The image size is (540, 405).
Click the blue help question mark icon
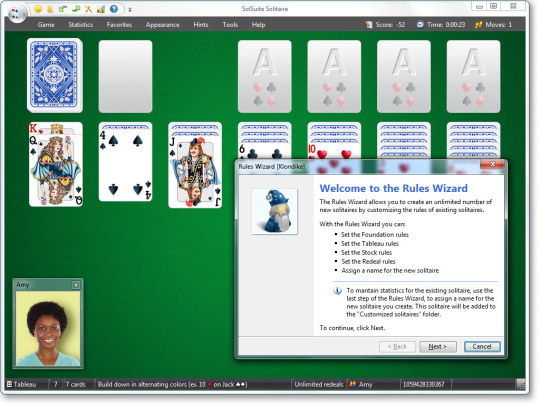click(x=114, y=9)
